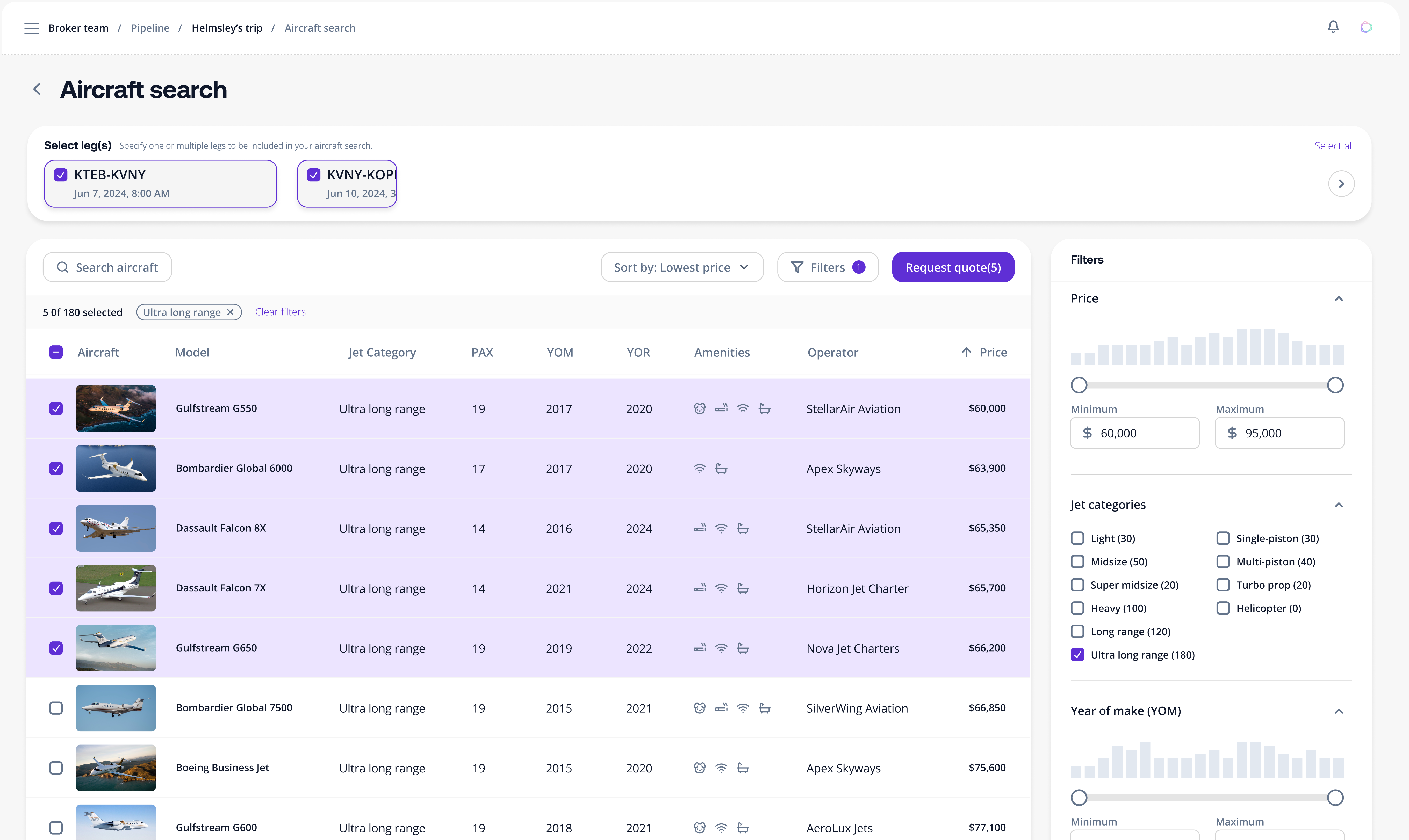Go back using arrow beside Aircraft search
1409x840 pixels.
point(37,89)
